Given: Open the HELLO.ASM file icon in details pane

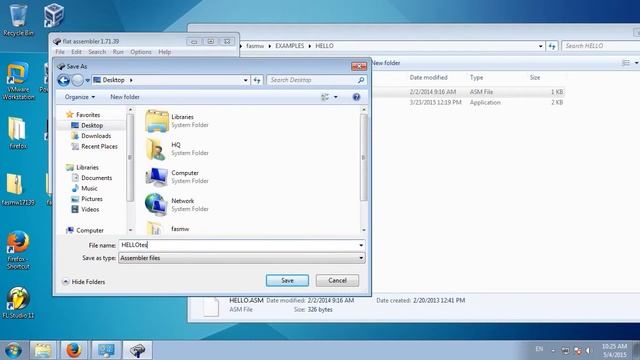Looking at the screenshot, I should [211, 307].
